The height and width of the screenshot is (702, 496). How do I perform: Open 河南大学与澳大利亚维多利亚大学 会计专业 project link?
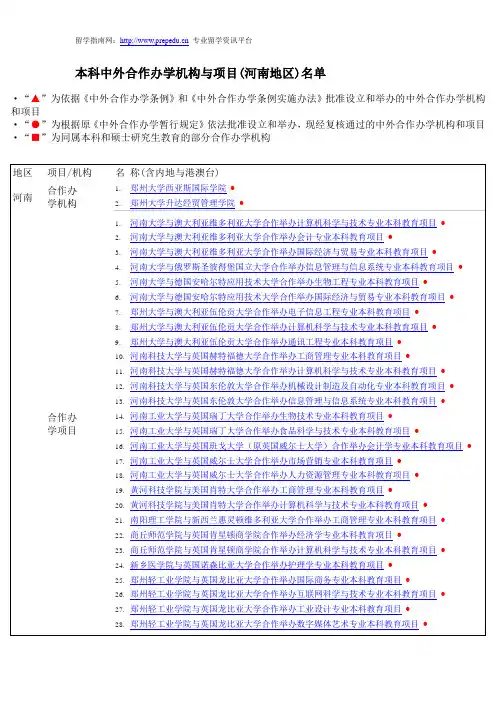pos(257,237)
